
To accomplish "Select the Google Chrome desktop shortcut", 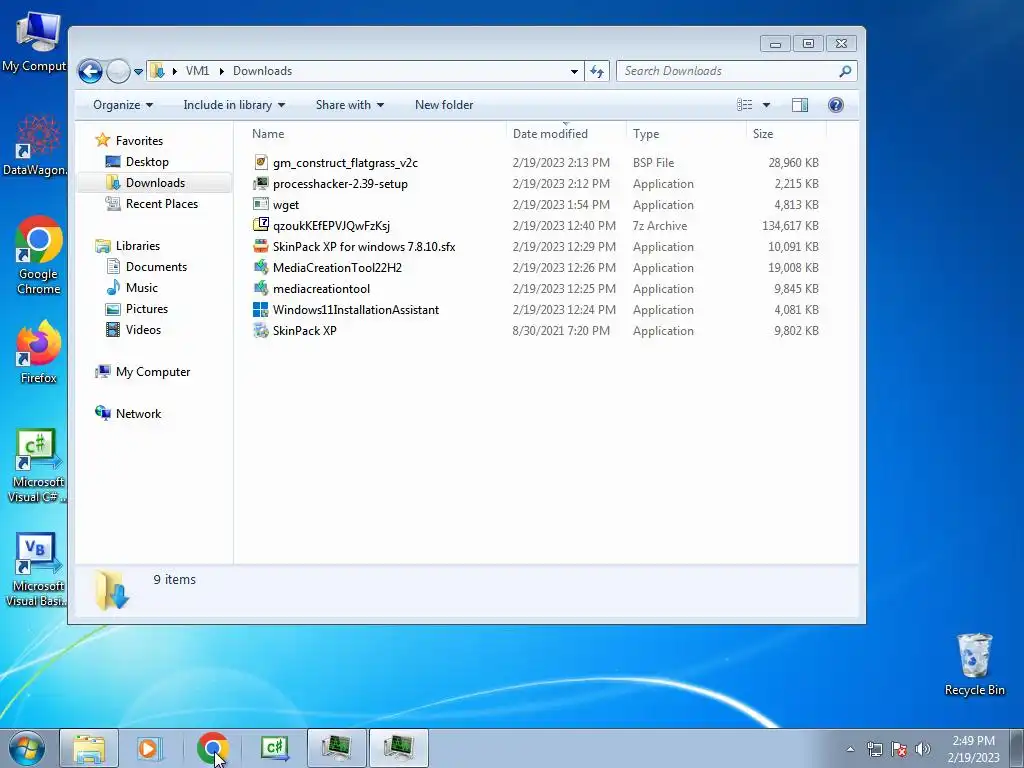I will (x=38, y=255).
